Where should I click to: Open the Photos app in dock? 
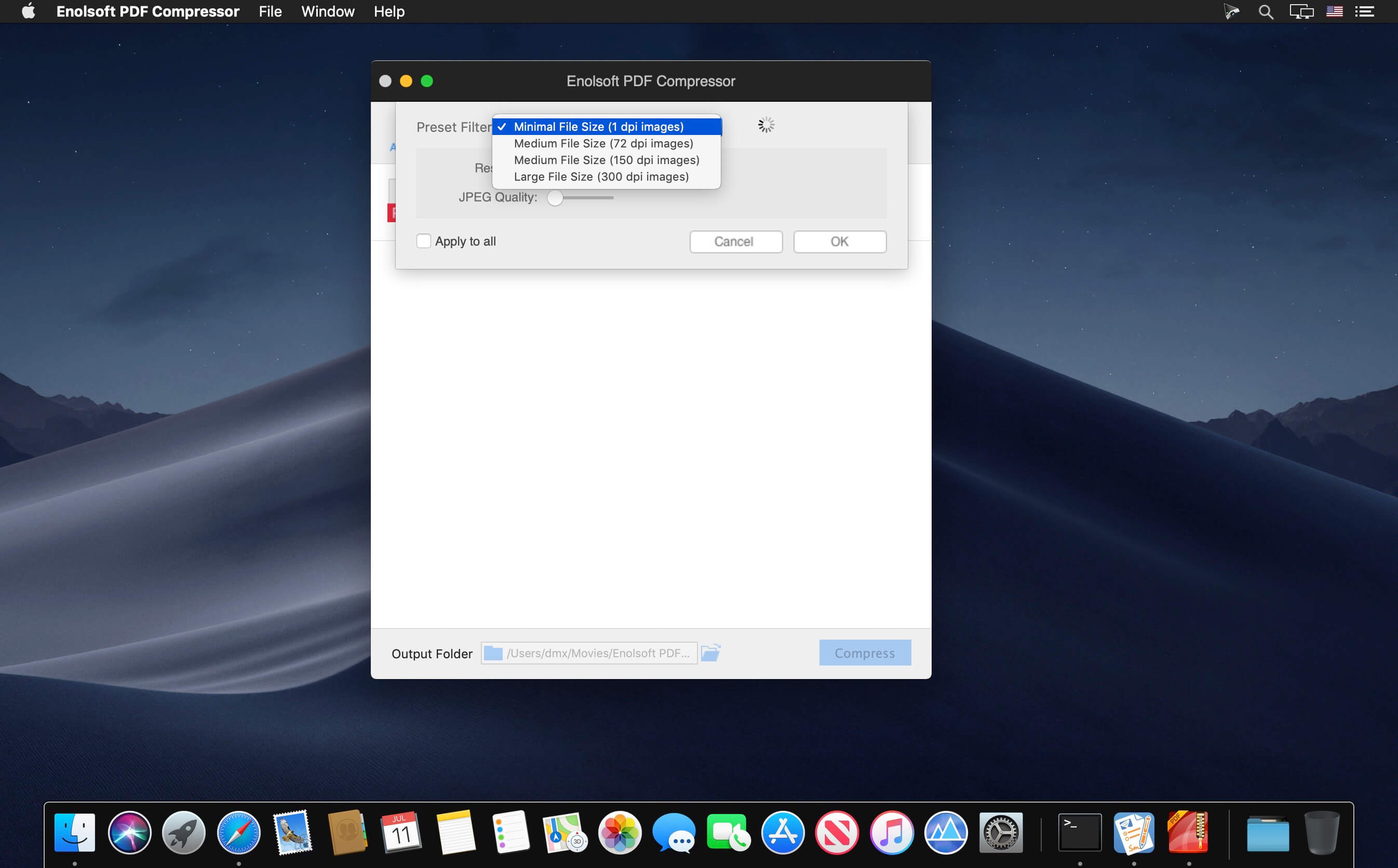click(x=620, y=832)
